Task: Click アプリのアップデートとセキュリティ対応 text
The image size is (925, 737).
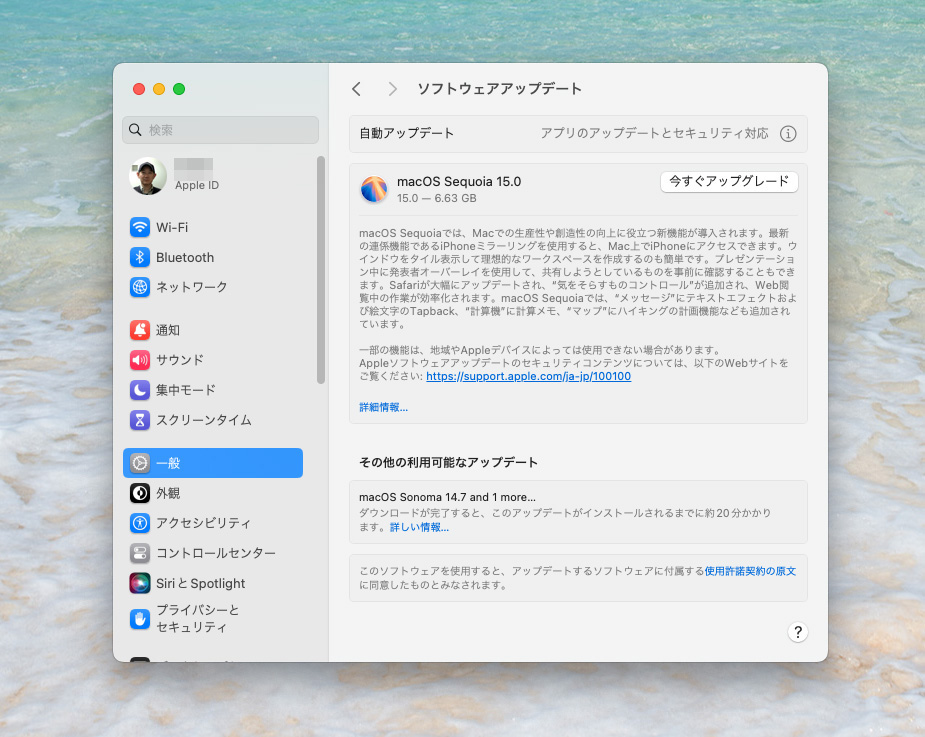Action: (x=654, y=133)
